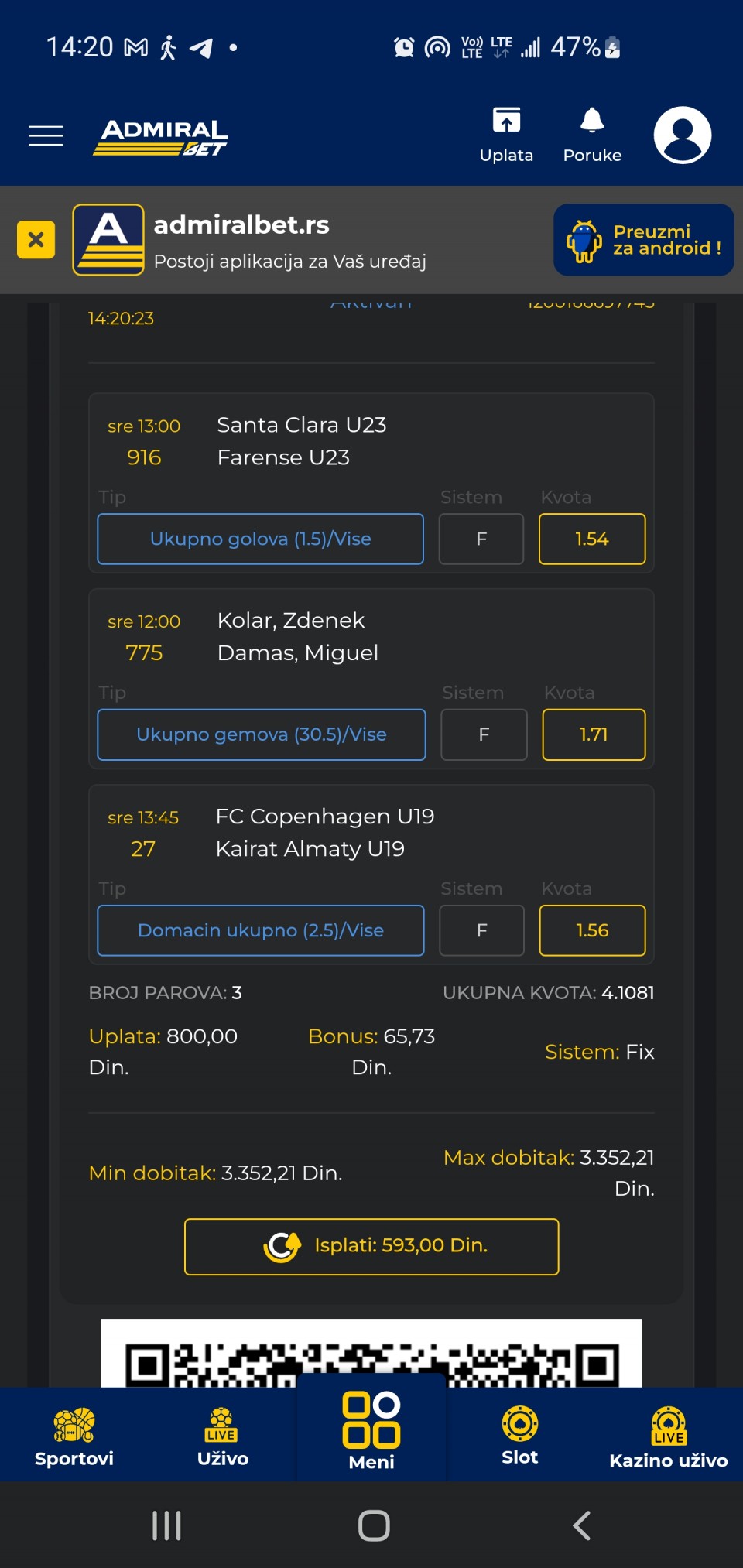The height and width of the screenshot is (1568, 743).
Task: Tap the Admiral Bet logo
Action: point(161,137)
